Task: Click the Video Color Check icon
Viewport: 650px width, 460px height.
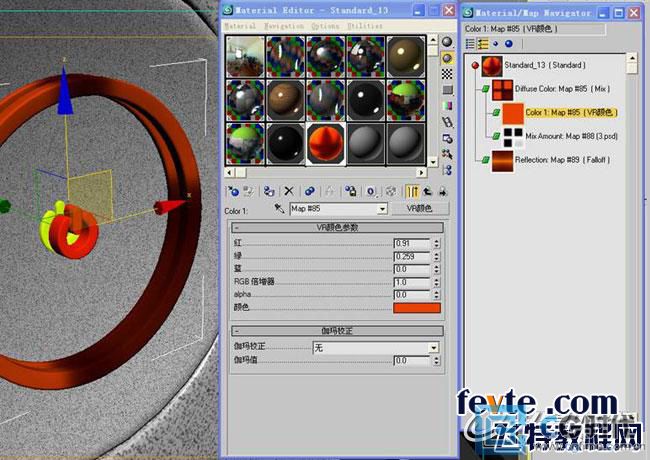Action: 447,106
